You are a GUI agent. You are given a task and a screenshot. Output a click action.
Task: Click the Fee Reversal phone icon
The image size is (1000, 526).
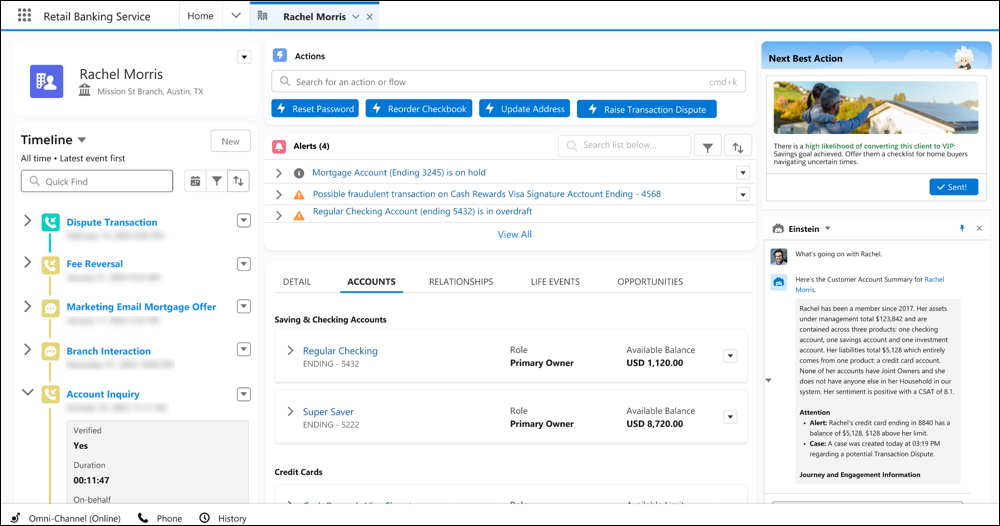click(50, 265)
